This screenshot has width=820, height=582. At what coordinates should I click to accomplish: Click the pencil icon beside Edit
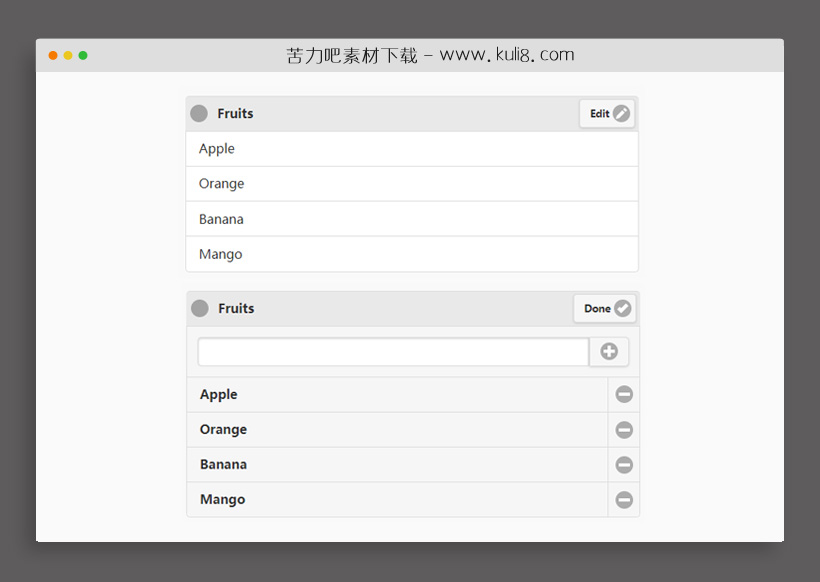click(620, 113)
